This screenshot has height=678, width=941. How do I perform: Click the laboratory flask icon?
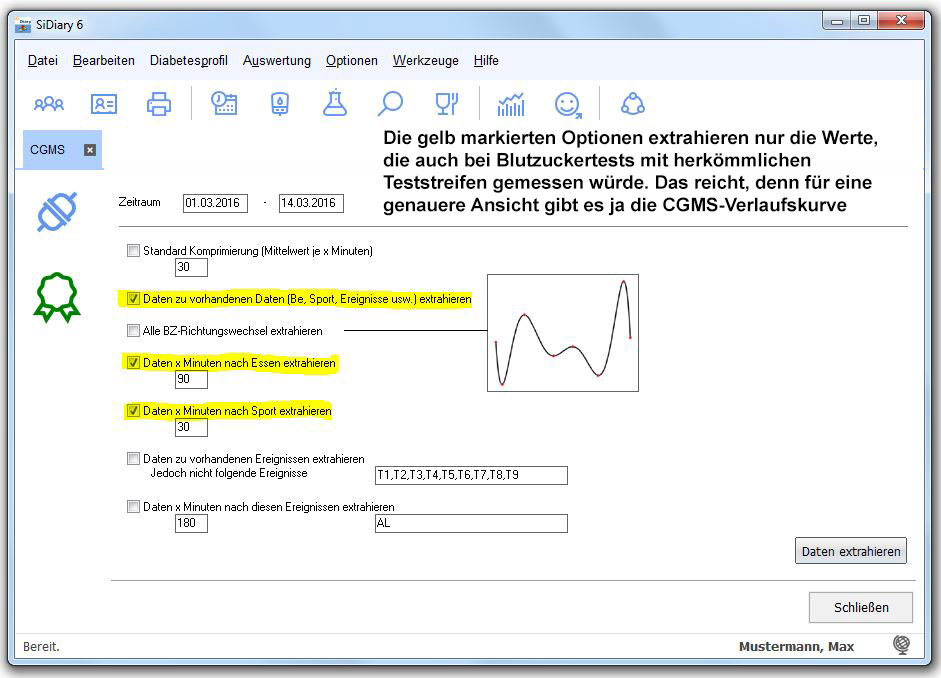pyautogui.click(x=335, y=103)
